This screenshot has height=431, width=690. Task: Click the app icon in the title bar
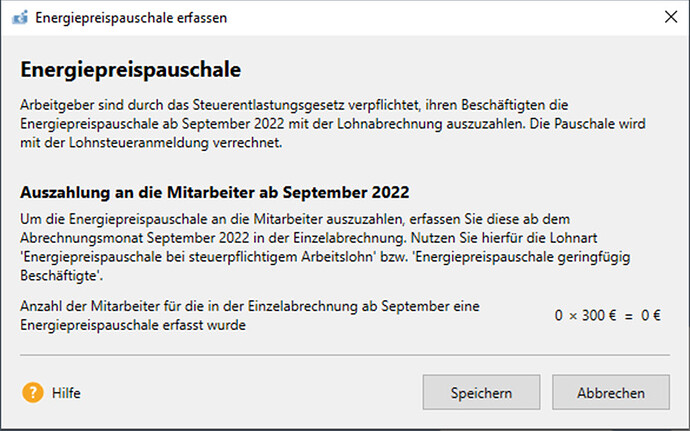coord(19,17)
